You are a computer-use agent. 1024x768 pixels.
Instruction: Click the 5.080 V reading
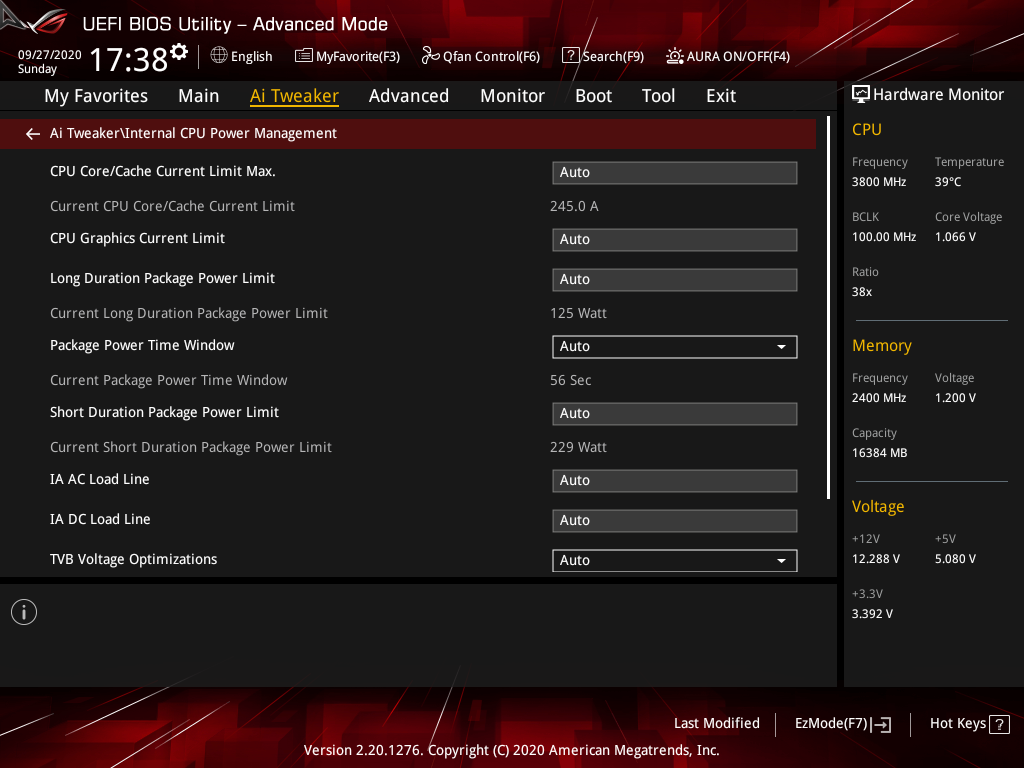point(955,559)
